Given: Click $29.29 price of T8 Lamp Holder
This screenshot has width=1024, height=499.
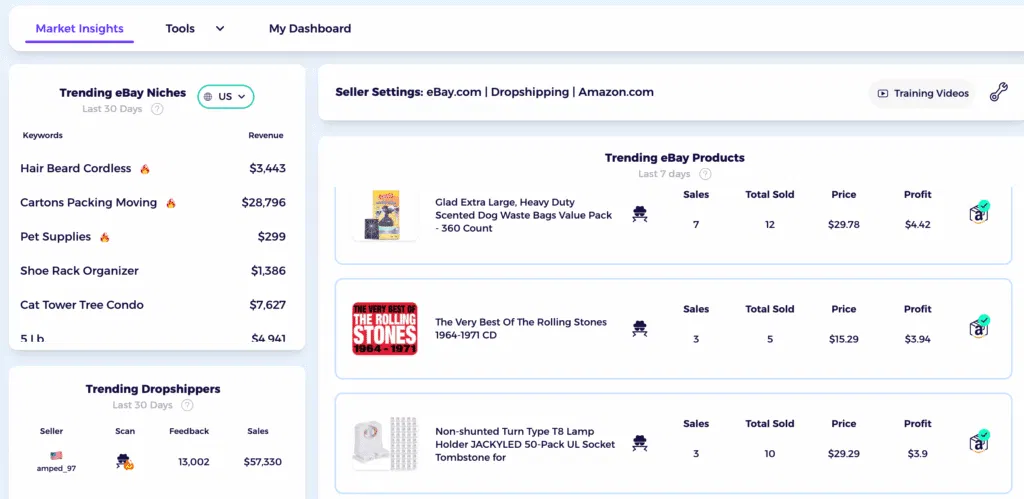Looking at the screenshot, I should click(x=844, y=454).
